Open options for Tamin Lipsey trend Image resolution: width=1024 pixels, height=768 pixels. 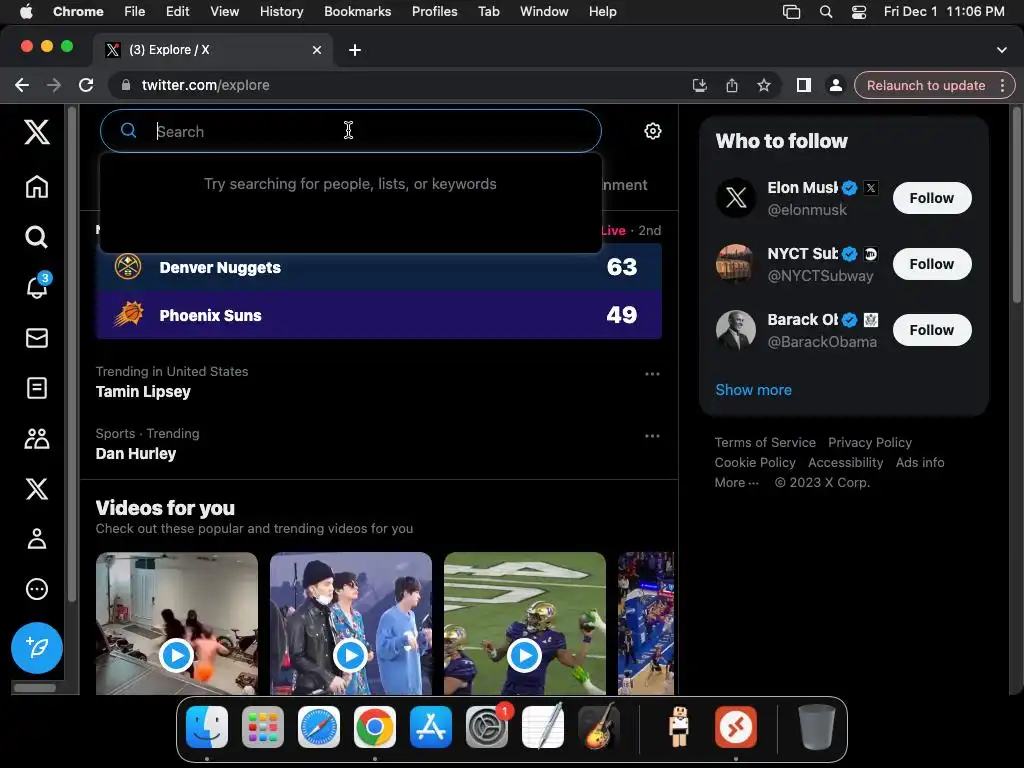(x=652, y=374)
